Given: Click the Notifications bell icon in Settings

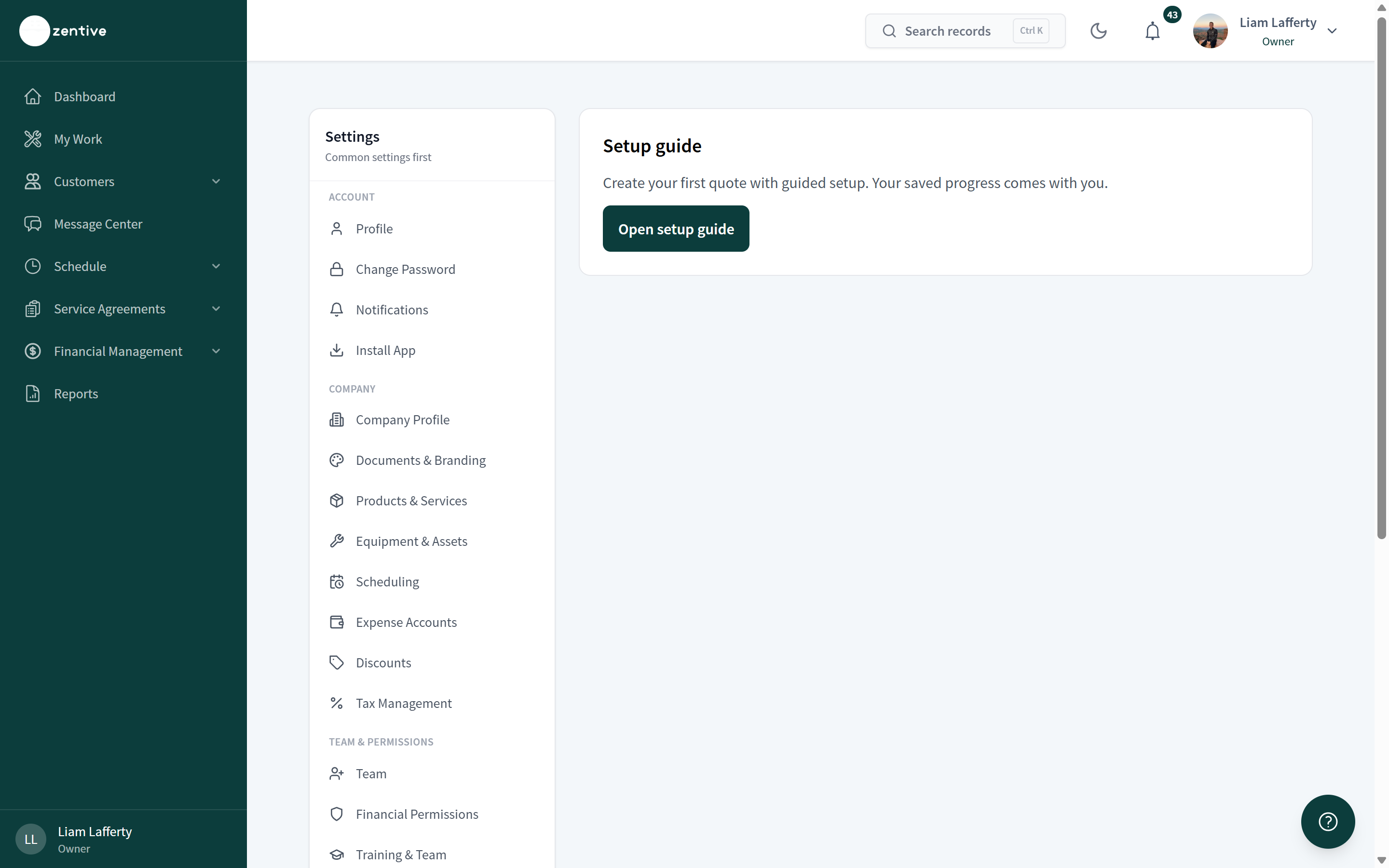Looking at the screenshot, I should pos(337,310).
